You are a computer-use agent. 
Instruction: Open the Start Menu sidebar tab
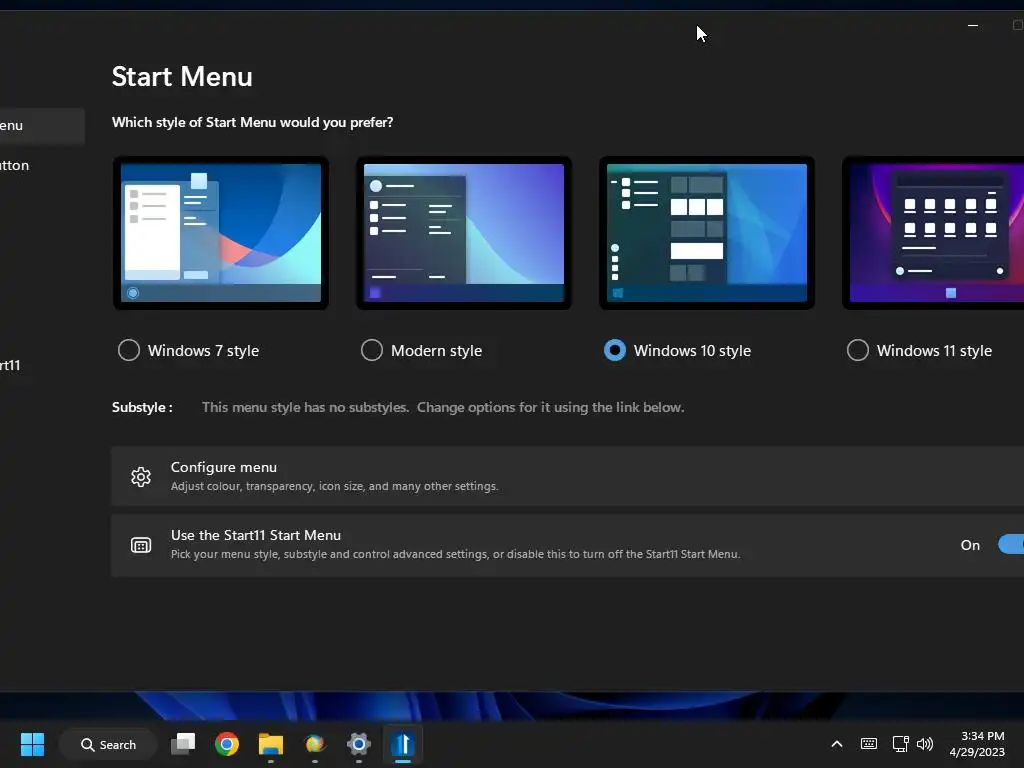click(42, 125)
